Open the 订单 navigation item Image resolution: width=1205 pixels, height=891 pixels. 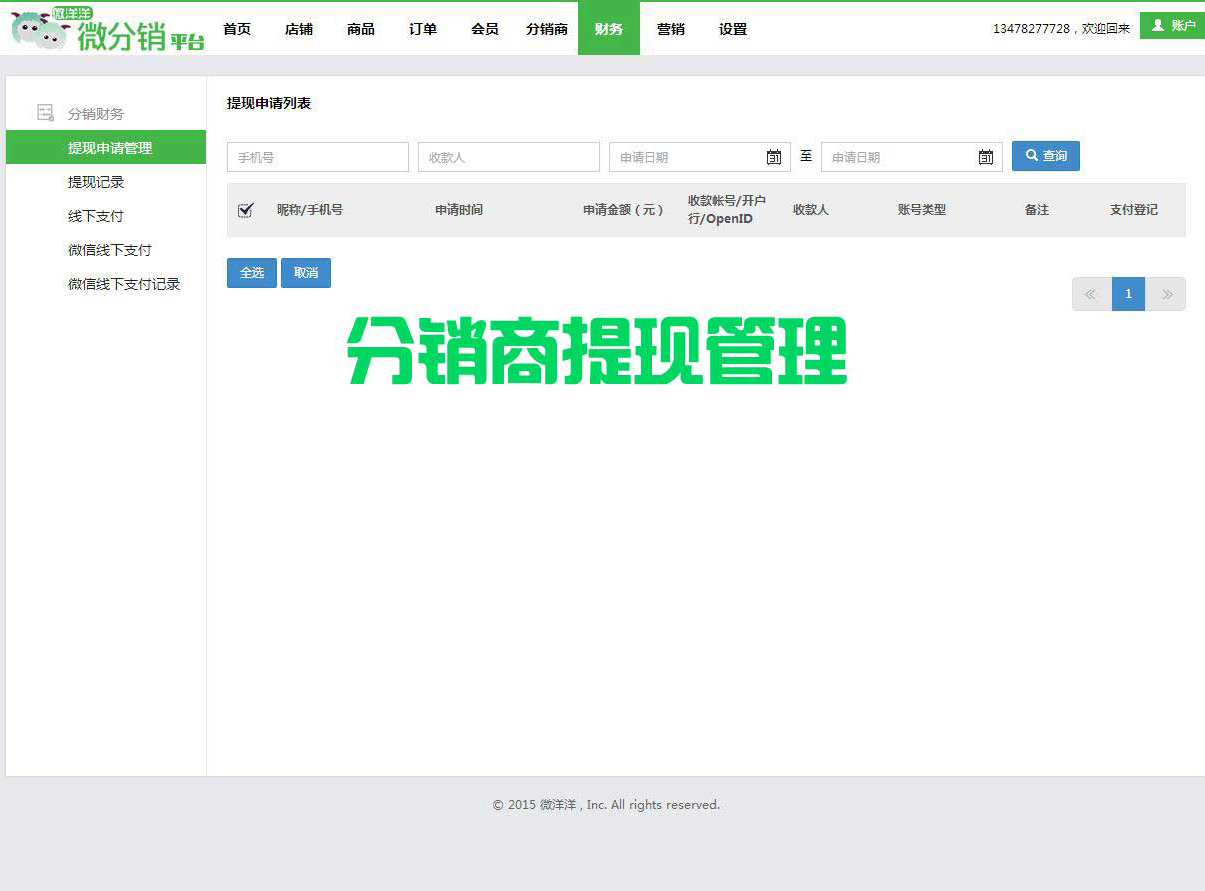click(423, 29)
